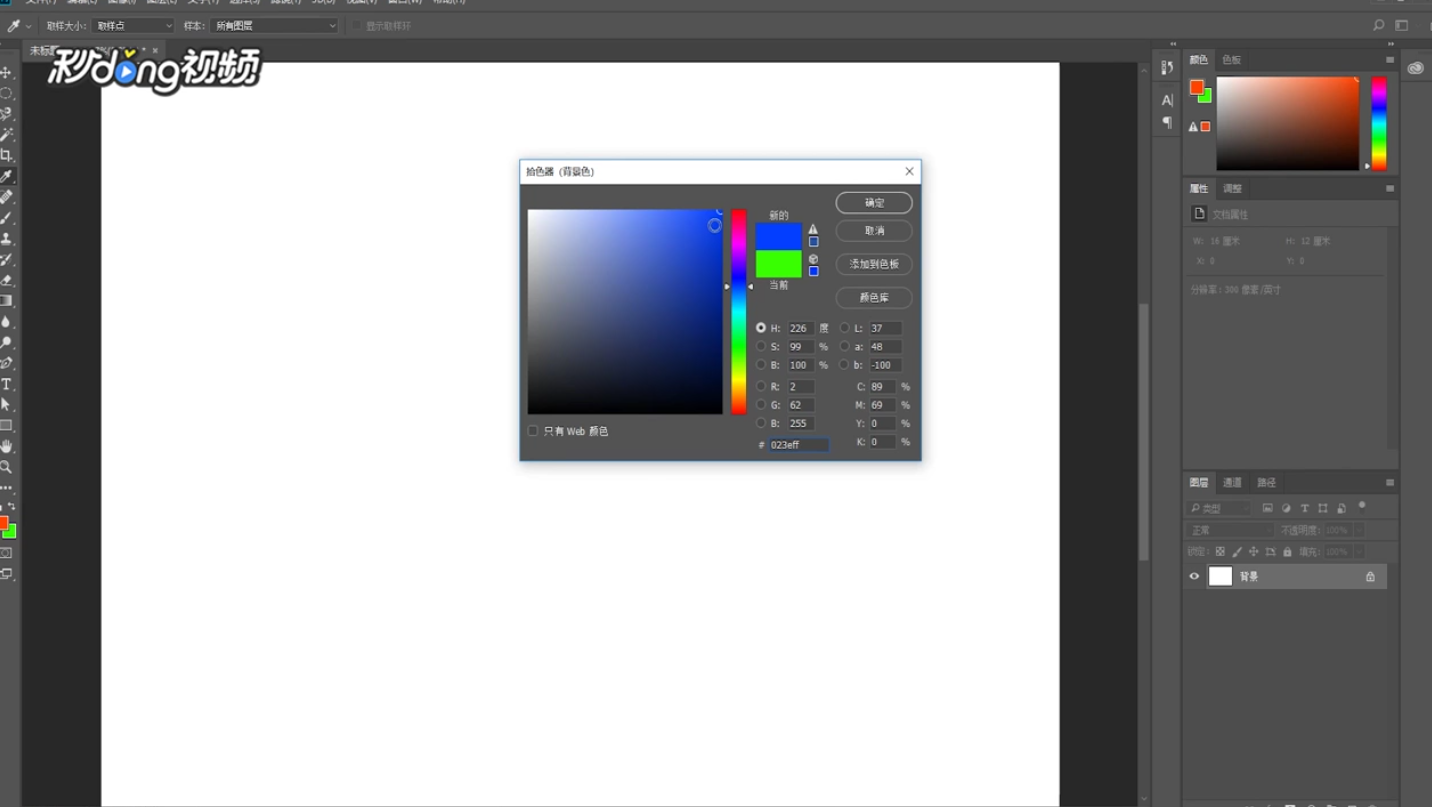Image resolution: width=1432 pixels, height=807 pixels.
Task: Expand the eyedropper tool preset picker arrow
Action: 28,26
